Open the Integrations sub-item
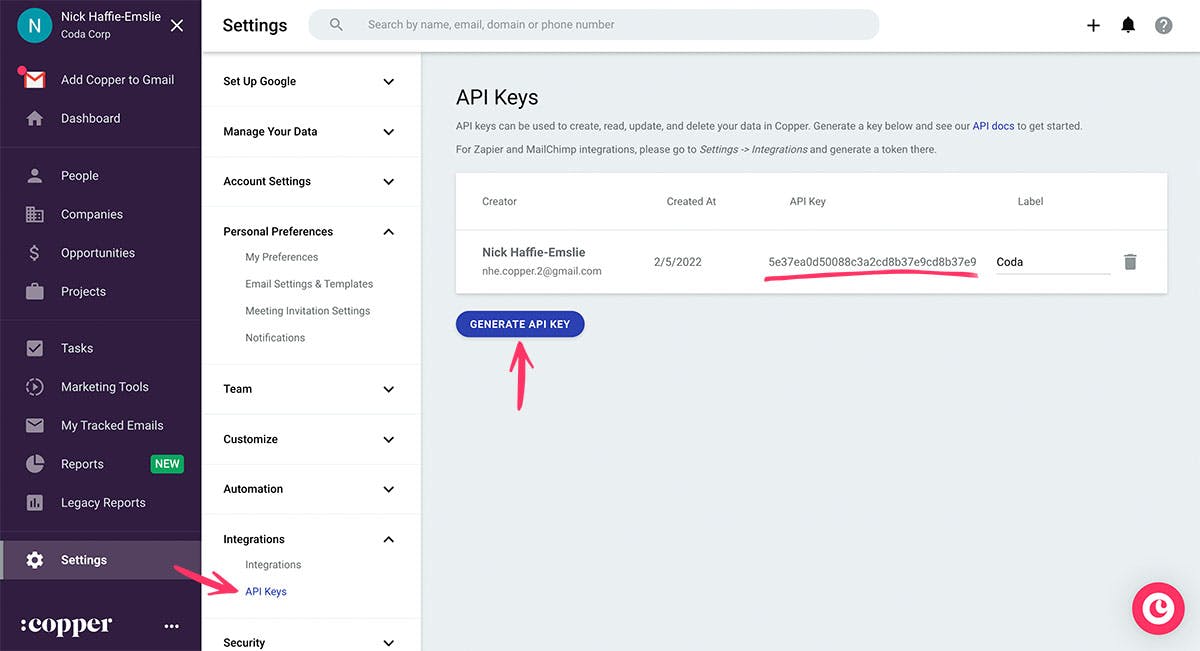1200x651 pixels. [273, 565]
